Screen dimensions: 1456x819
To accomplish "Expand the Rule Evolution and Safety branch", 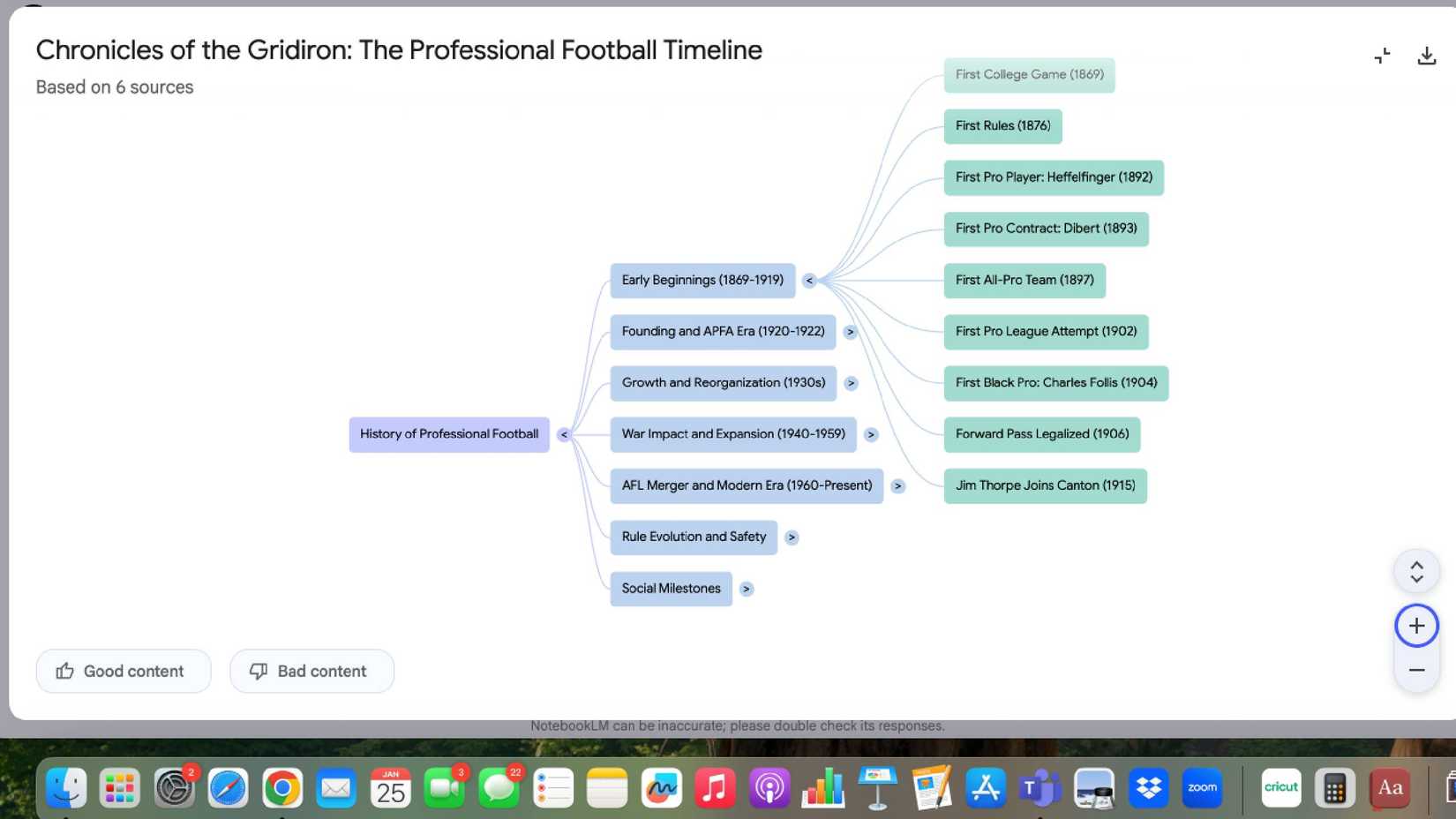I will coord(792,537).
